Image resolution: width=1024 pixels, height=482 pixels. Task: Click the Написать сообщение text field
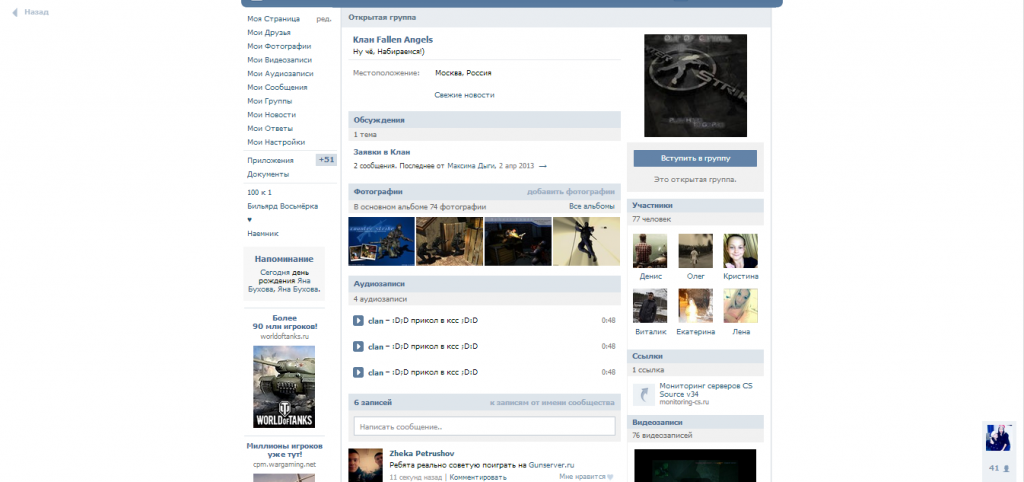[x=484, y=426]
